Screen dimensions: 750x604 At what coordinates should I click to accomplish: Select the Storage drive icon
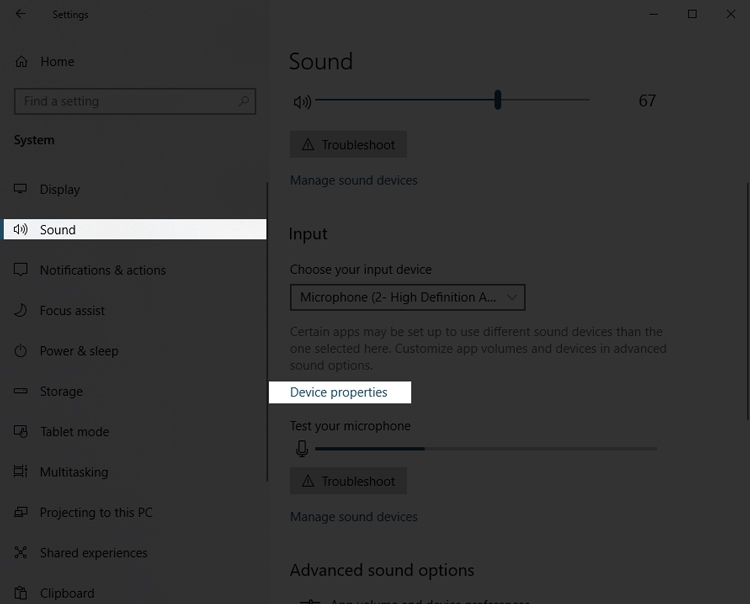[x=21, y=391]
